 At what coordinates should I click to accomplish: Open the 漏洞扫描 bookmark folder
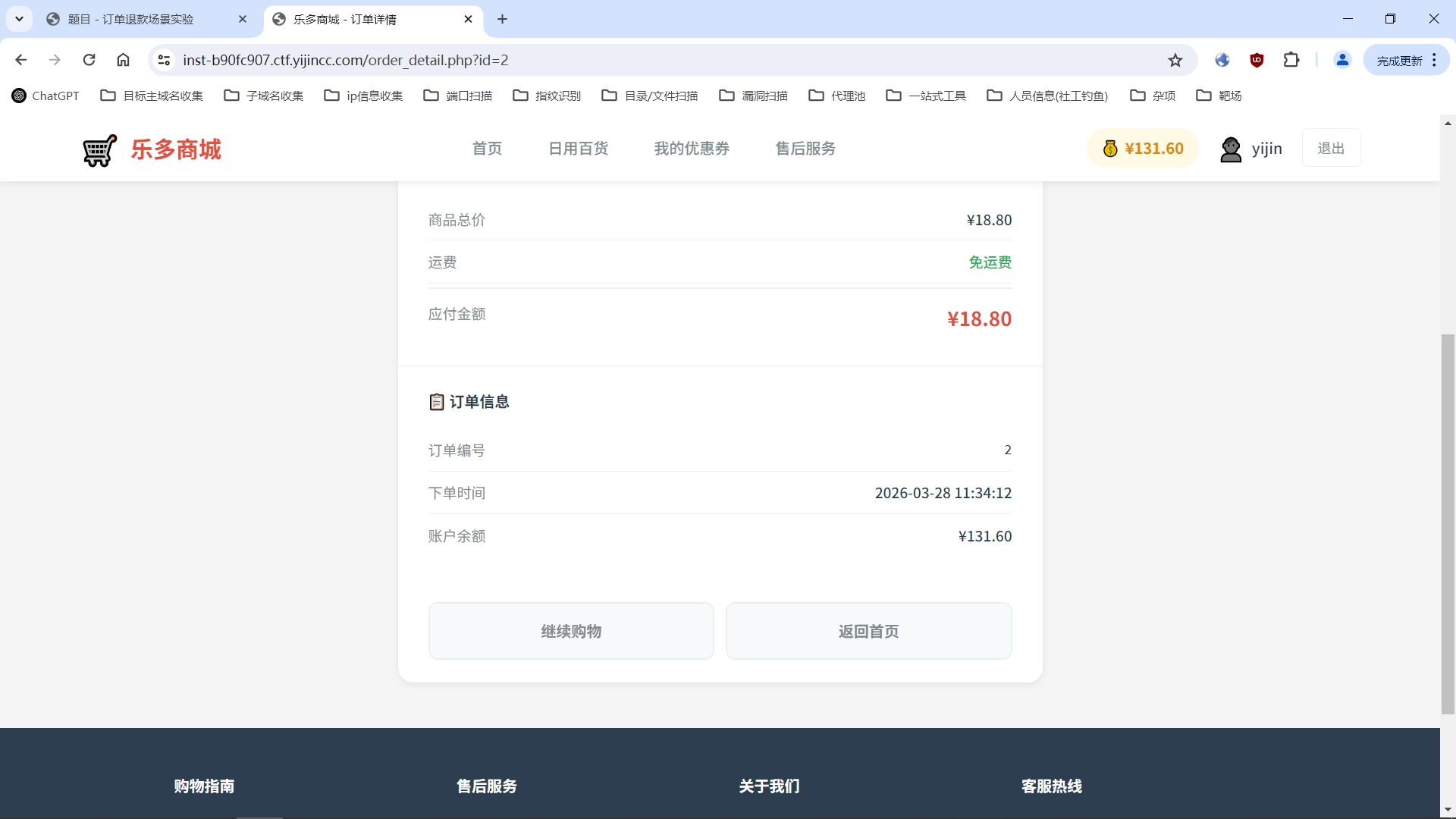click(754, 96)
